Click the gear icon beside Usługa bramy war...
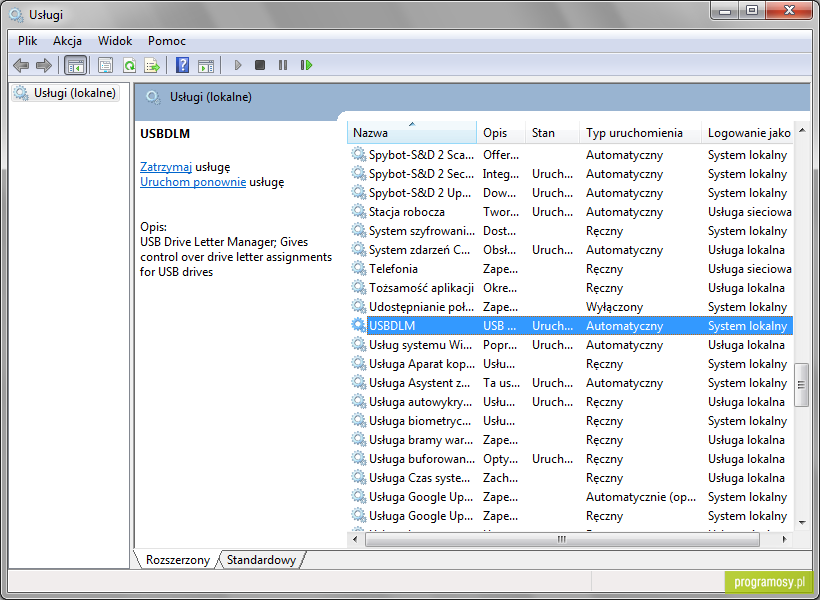The height and width of the screenshot is (600, 820). [x=358, y=439]
